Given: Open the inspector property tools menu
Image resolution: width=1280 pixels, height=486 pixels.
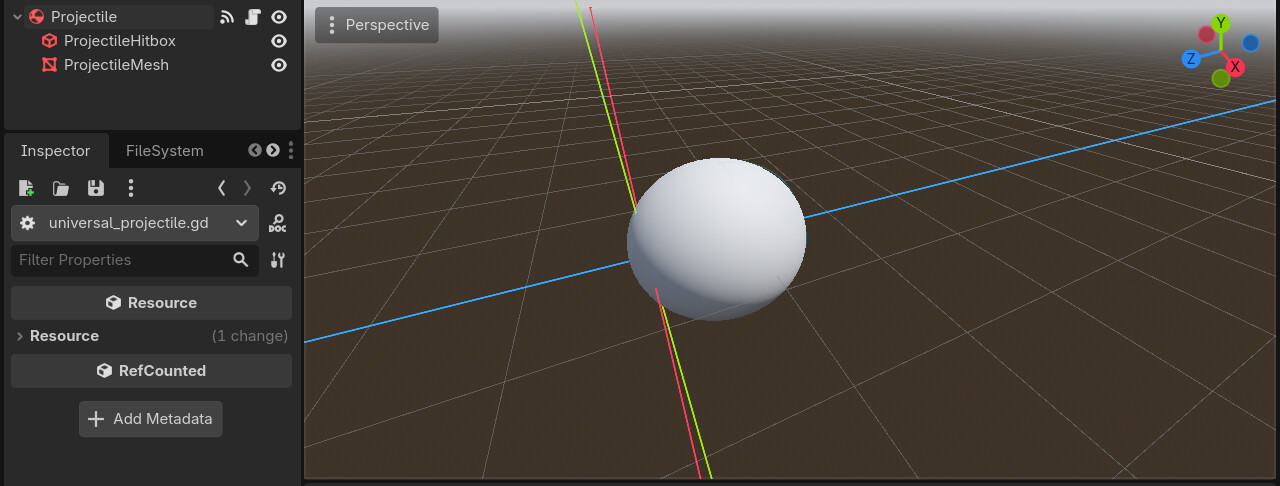Looking at the screenshot, I should pos(278,260).
